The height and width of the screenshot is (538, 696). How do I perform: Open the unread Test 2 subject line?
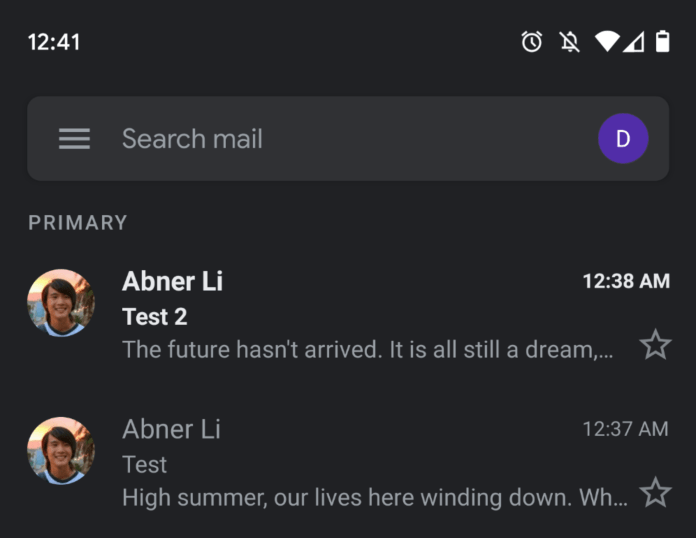[154, 316]
